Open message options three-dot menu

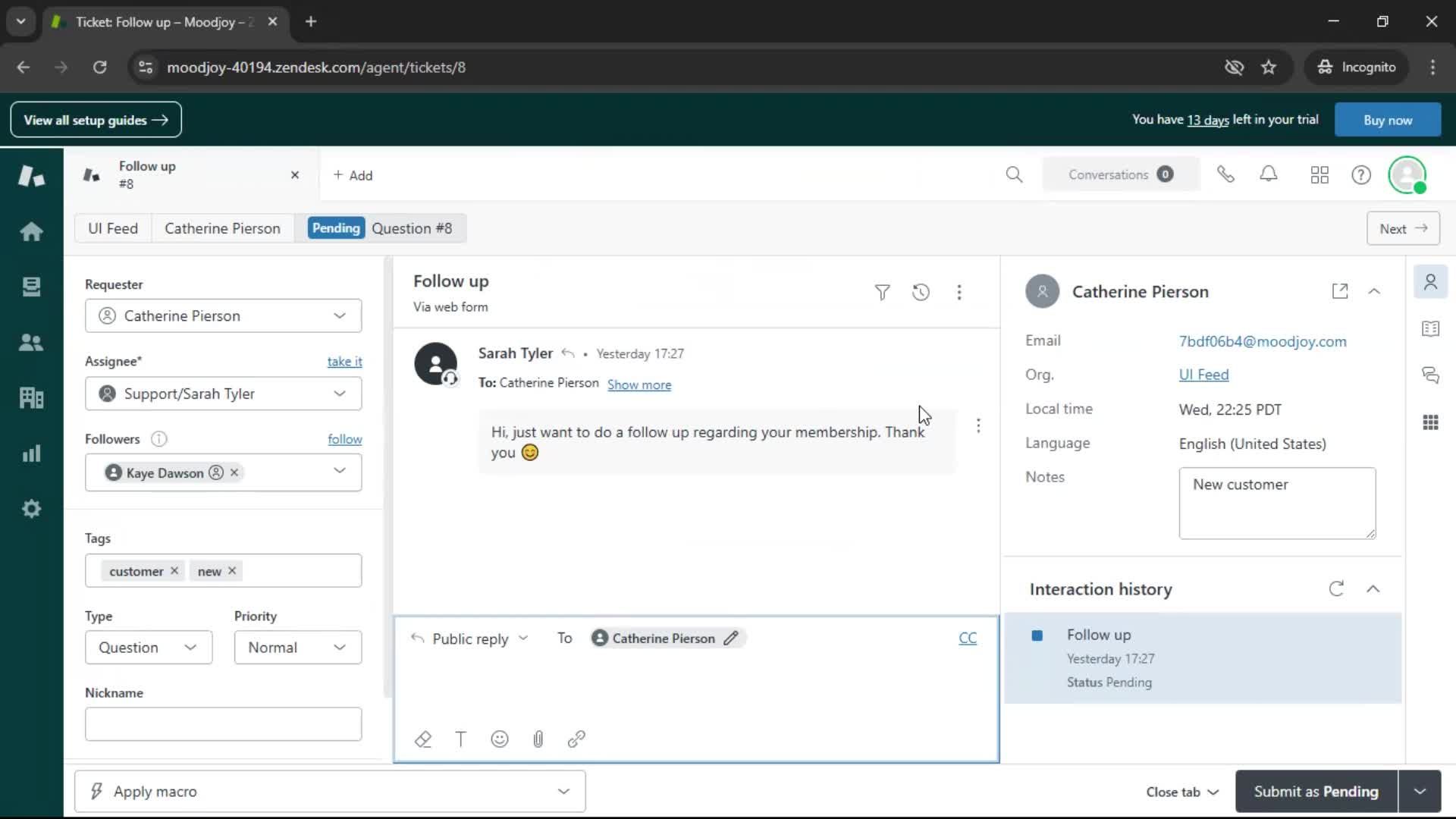[978, 425]
